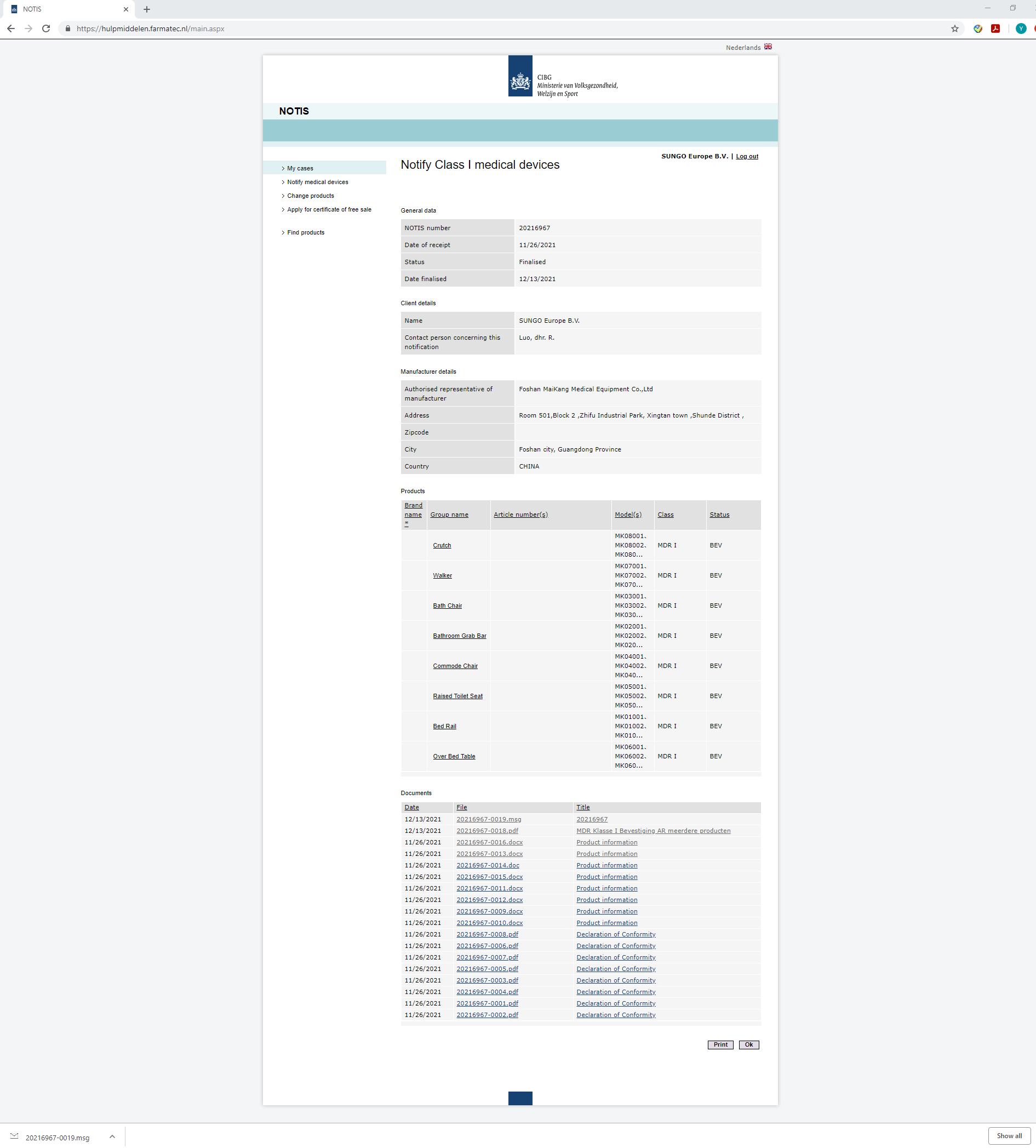This screenshot has height=1148, width=1036.
Task: Select country value CHINA
Action: click(x=529, y=466)
